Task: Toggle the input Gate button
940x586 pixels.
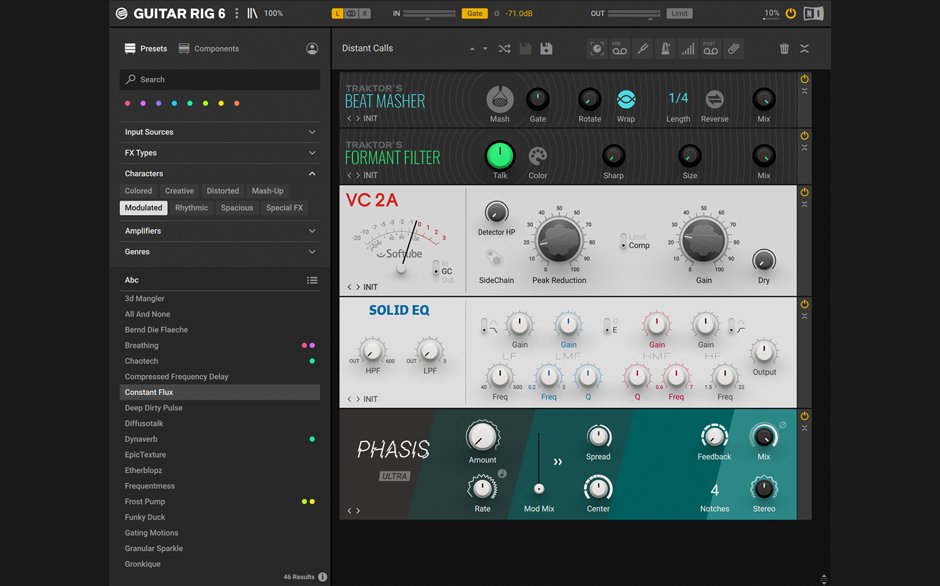Action: 474,13
